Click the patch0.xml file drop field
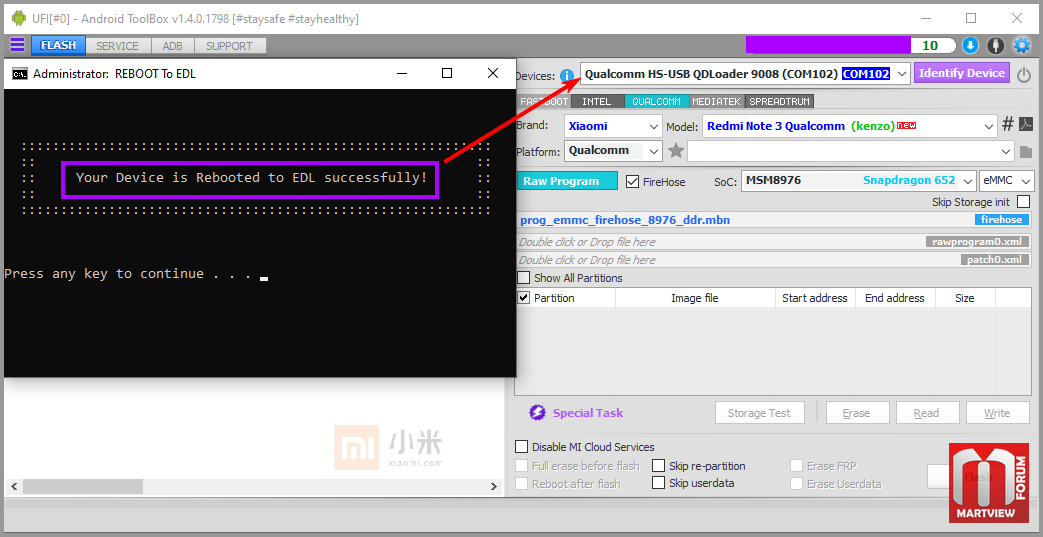This screenshot has height=537, width=1043. [x=774, y=260]
